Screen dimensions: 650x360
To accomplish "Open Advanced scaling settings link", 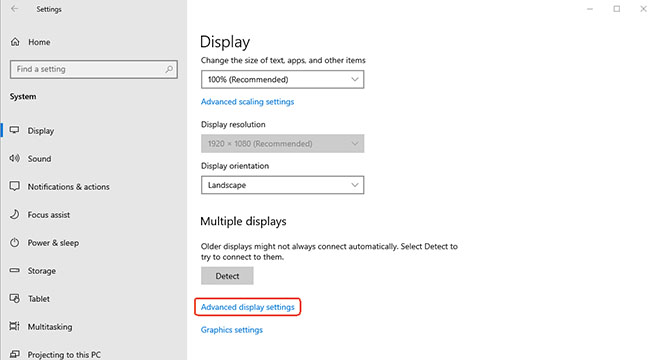I will 247,102.
